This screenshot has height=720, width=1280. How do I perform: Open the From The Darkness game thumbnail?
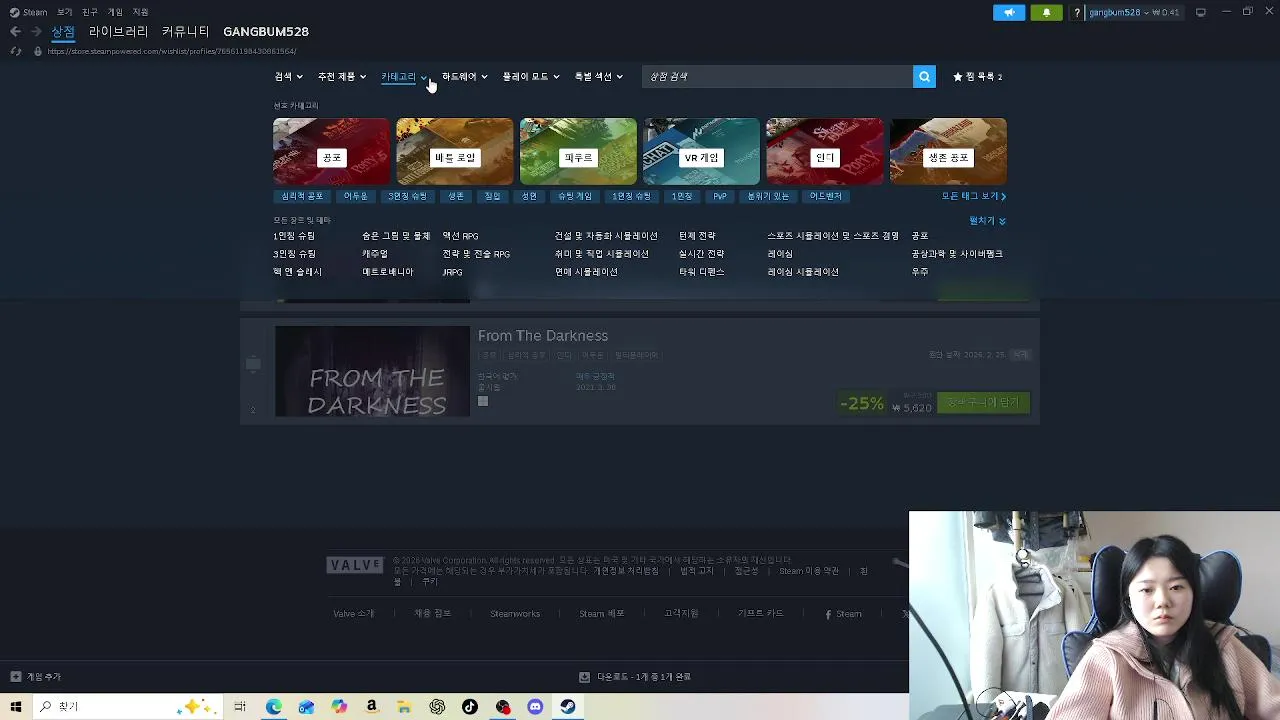[x=372, y=371]
